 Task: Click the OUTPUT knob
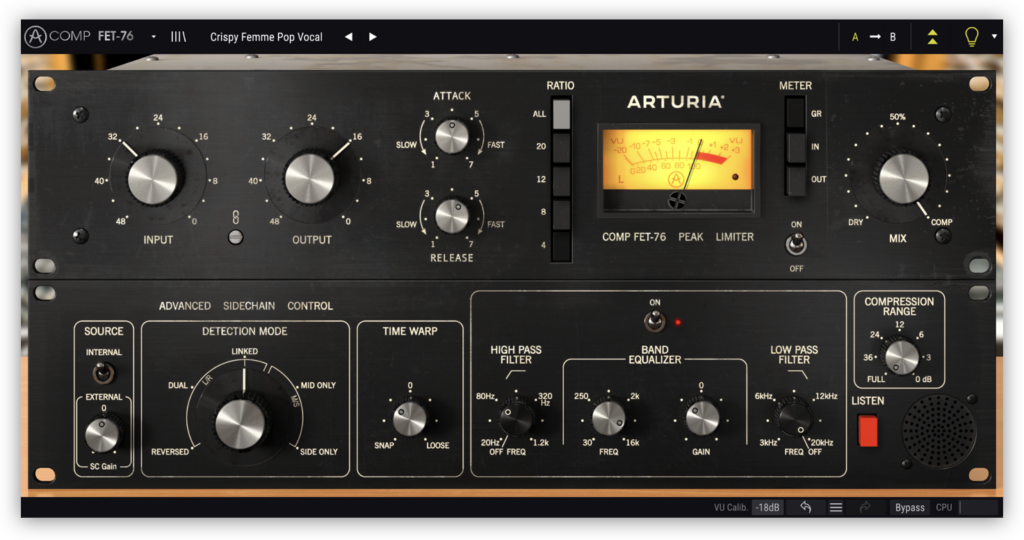[310, 178]
